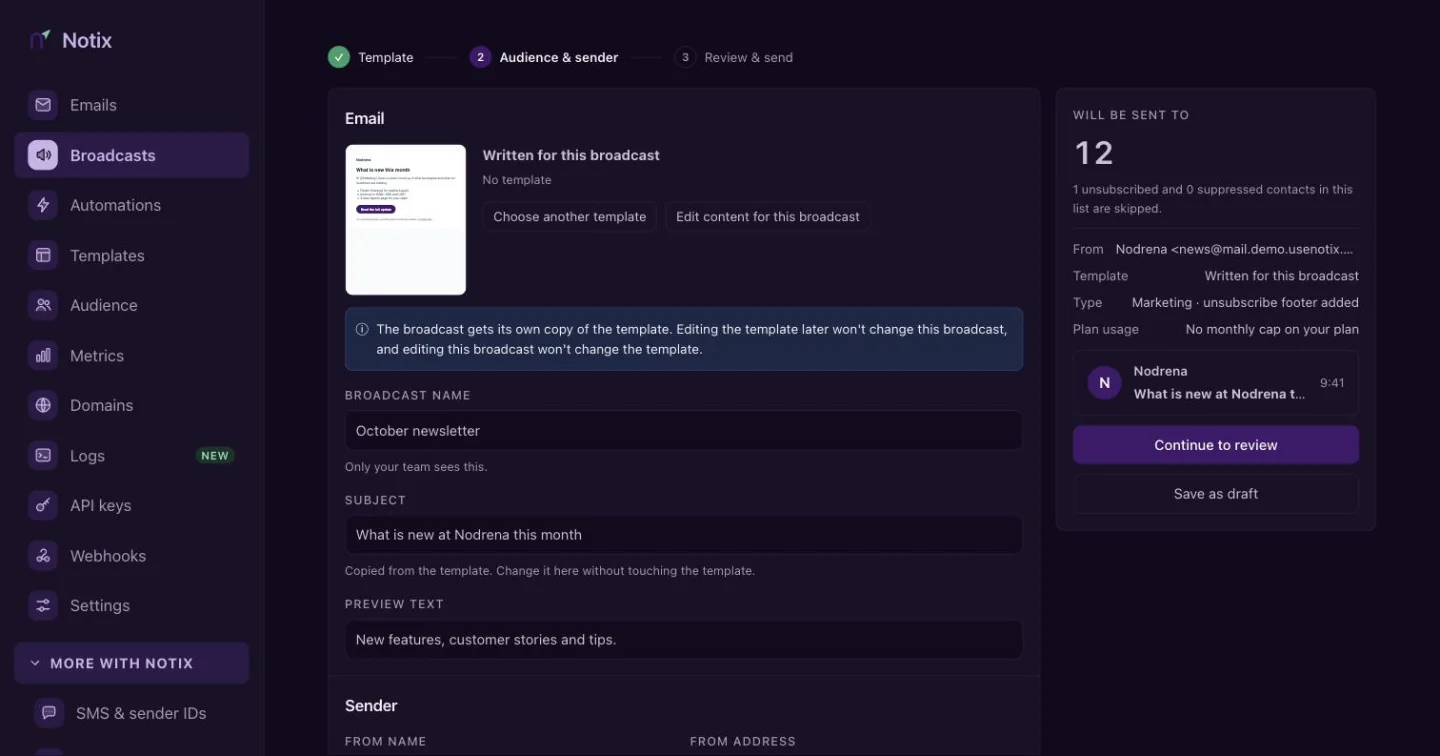
Task: Click the From sender address value
Action: (x=1234, y=249)
